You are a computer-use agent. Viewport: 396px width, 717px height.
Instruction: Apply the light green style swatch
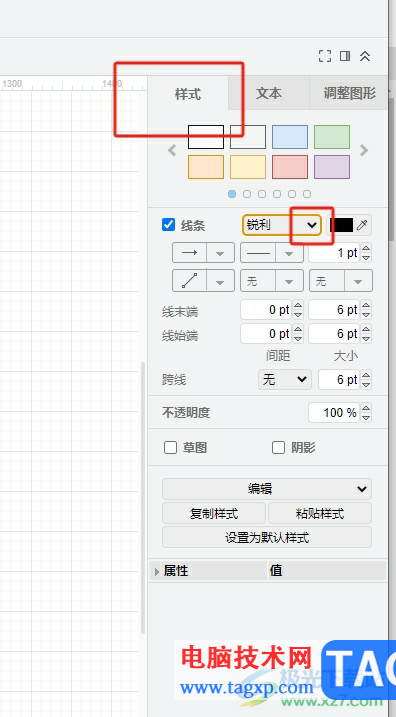pos(332,137)
